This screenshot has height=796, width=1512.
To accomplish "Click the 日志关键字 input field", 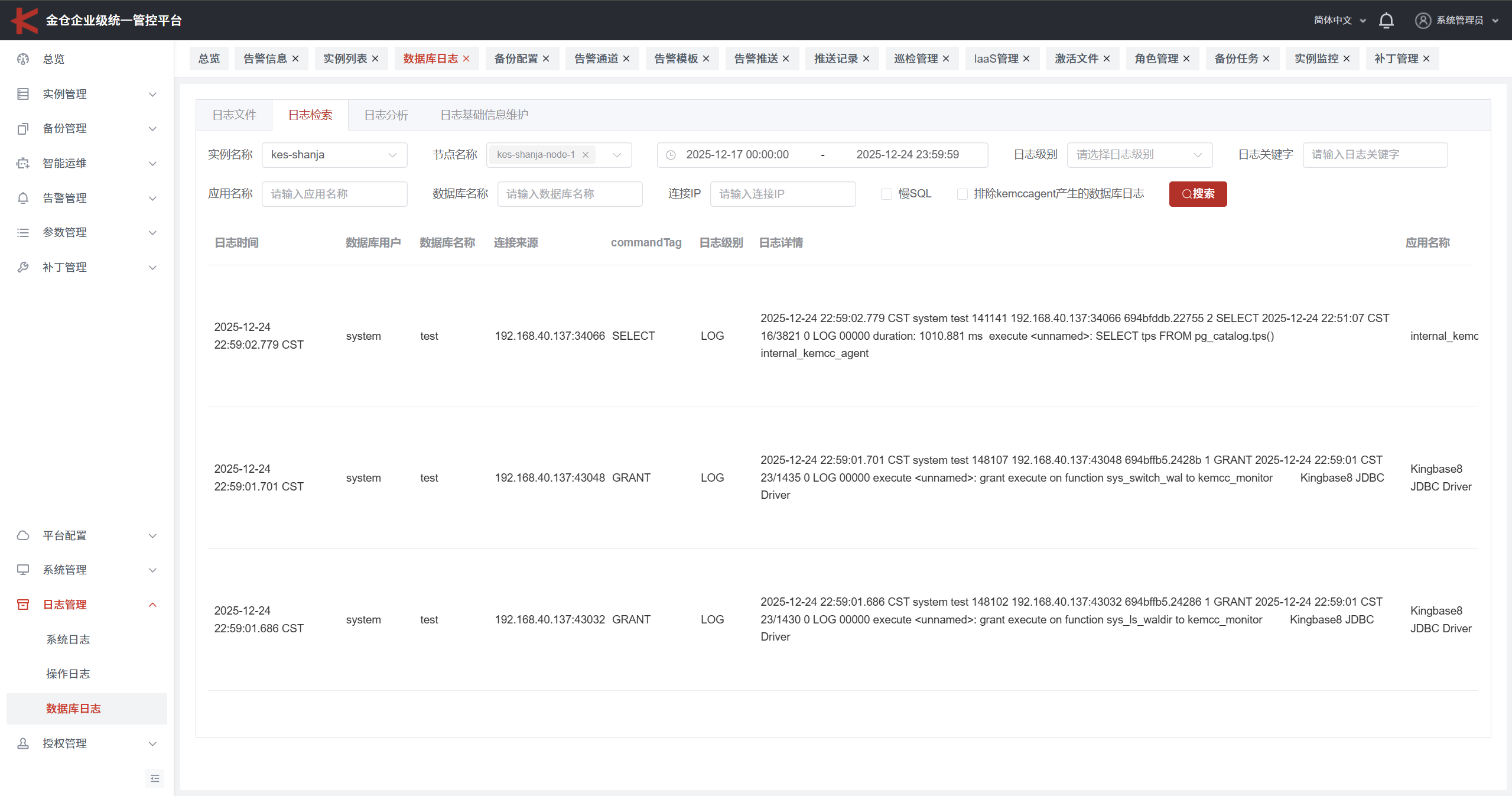I will tap(1374, 155).
